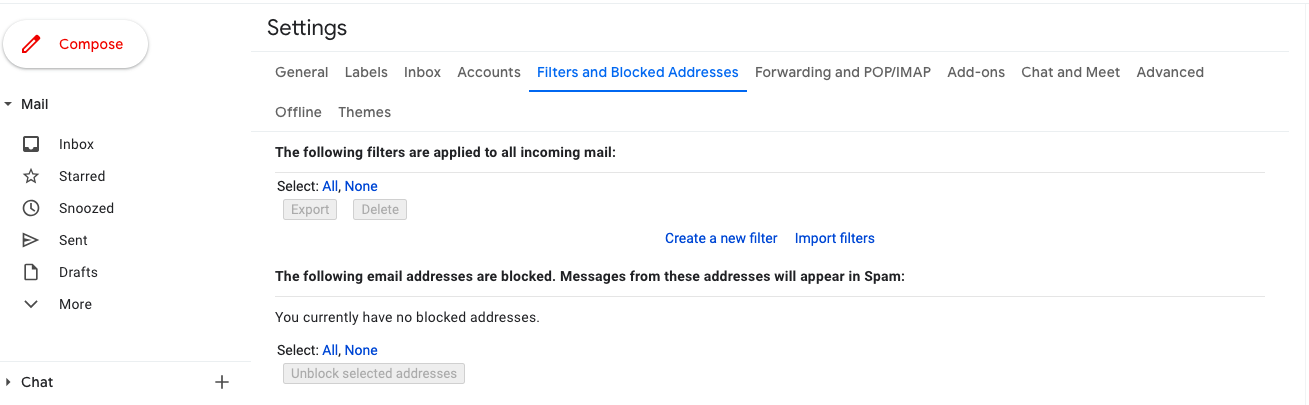Expand the Chat section arrow
The height and width of the screenshot is (405, 1309).
click(8, 382)
